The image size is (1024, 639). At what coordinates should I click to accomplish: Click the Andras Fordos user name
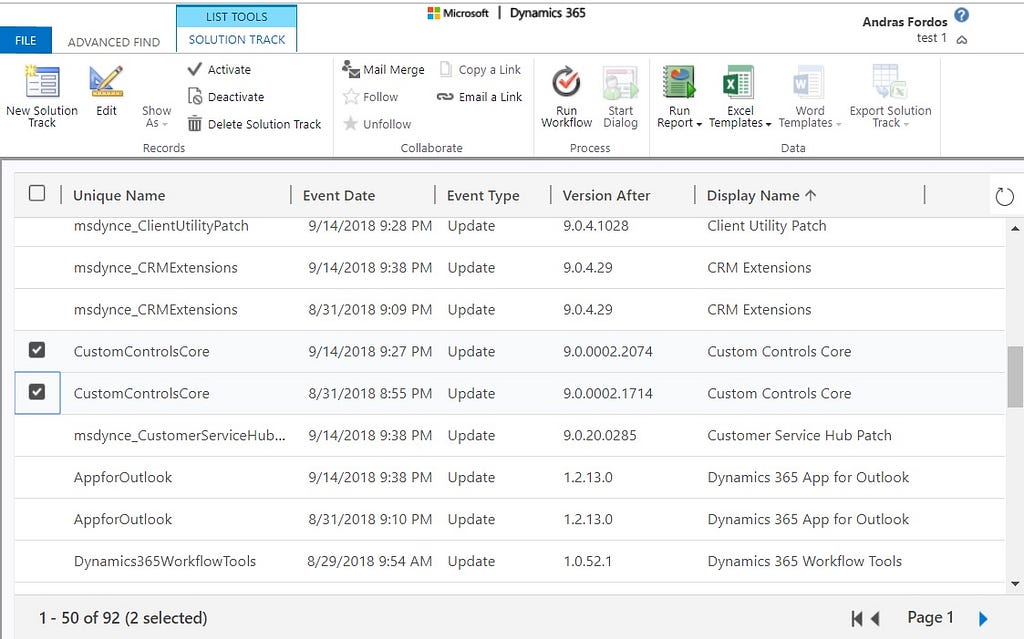904,22
